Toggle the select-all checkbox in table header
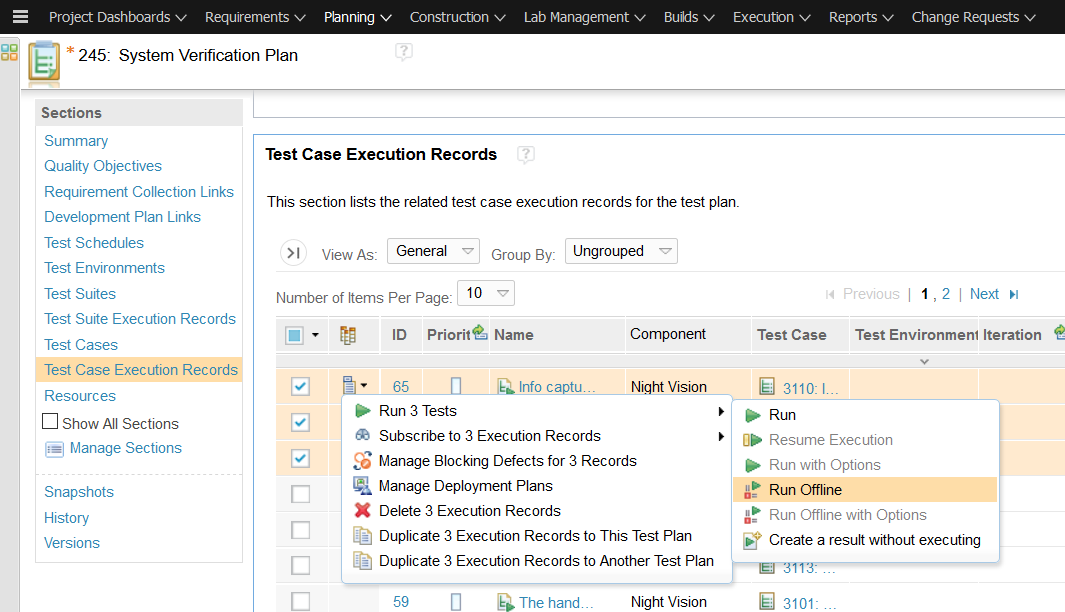1065x612 pixels. tap(294, 335)
